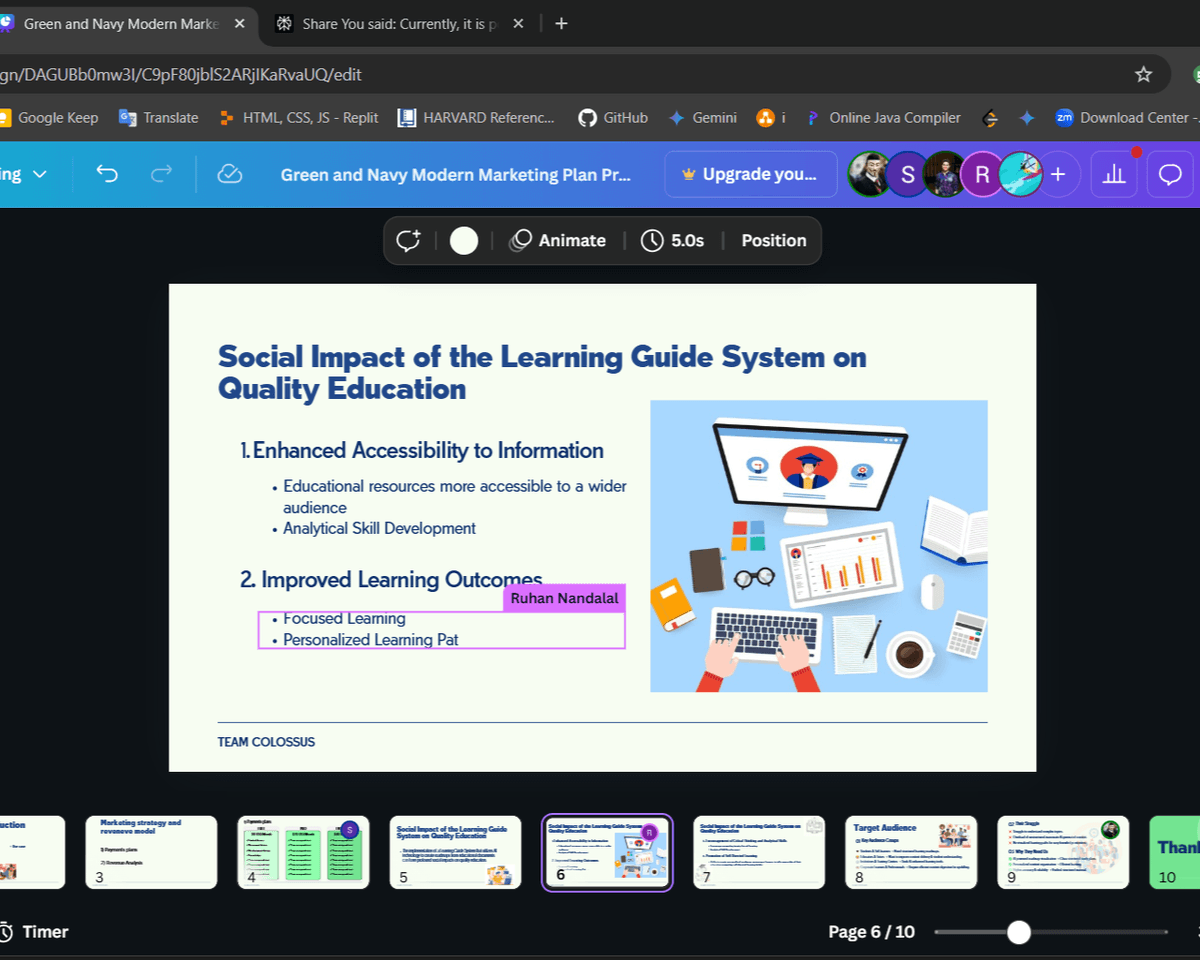1200x960 pixels.
Task: Click the slide title Social Impact heading
Action: (542, 372)
